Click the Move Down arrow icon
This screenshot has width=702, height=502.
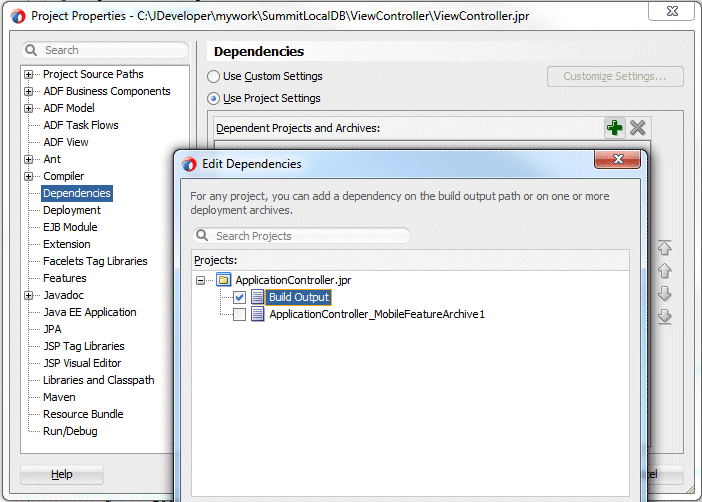click(x=664, y=294)
